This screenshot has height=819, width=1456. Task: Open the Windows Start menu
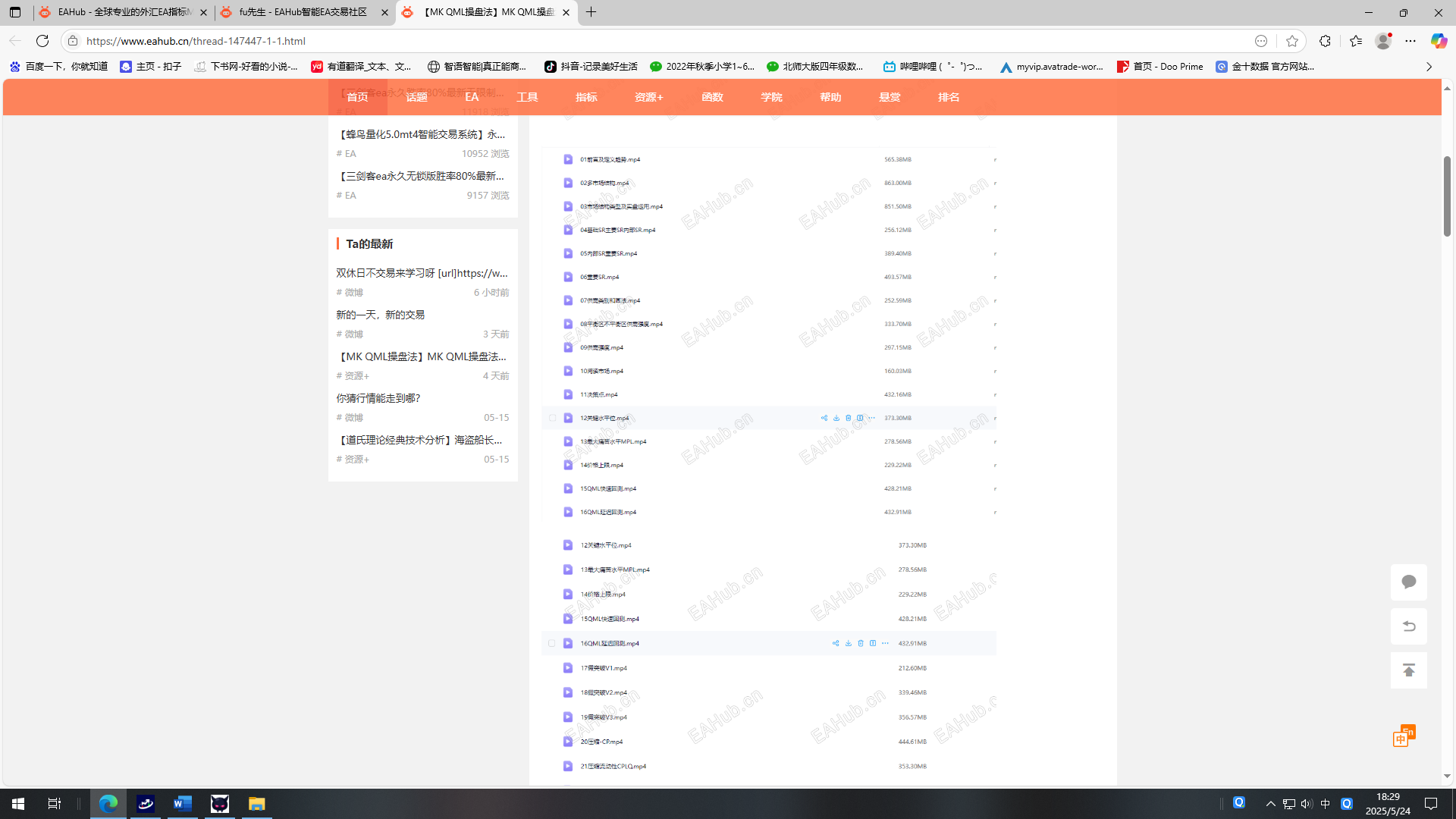coord(18,804)
